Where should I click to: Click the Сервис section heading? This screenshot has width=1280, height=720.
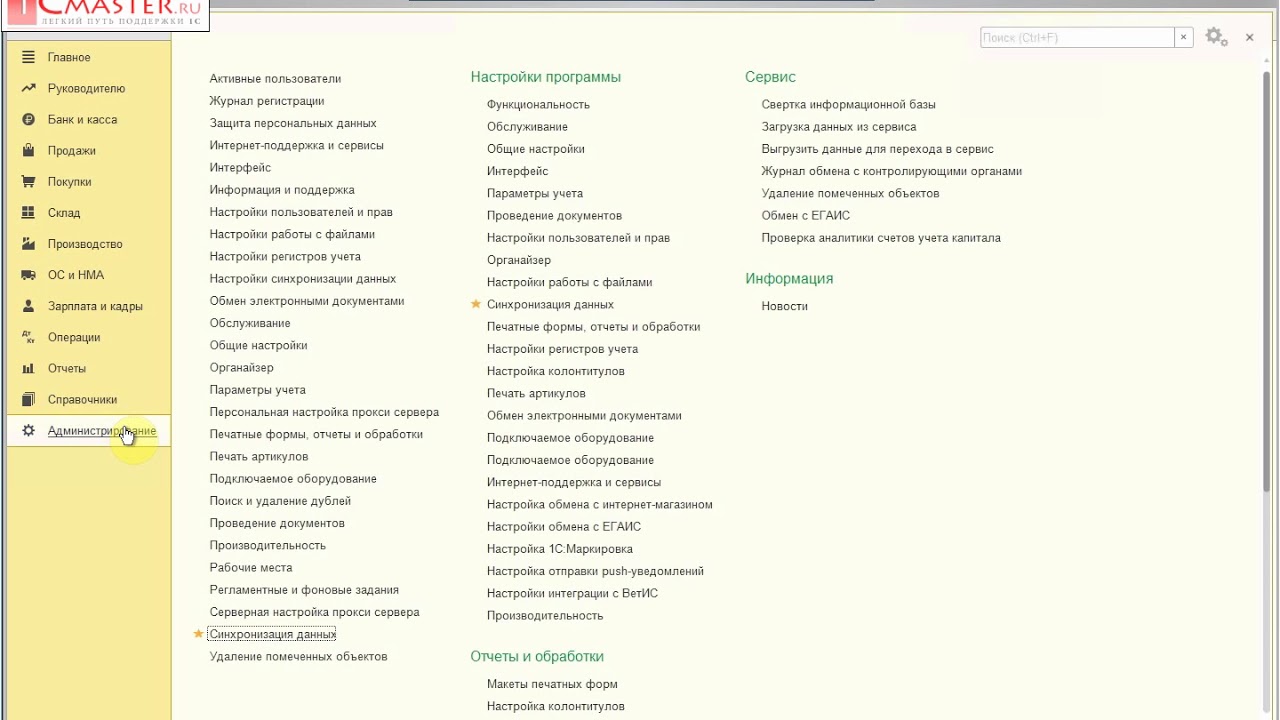[771, 77]
